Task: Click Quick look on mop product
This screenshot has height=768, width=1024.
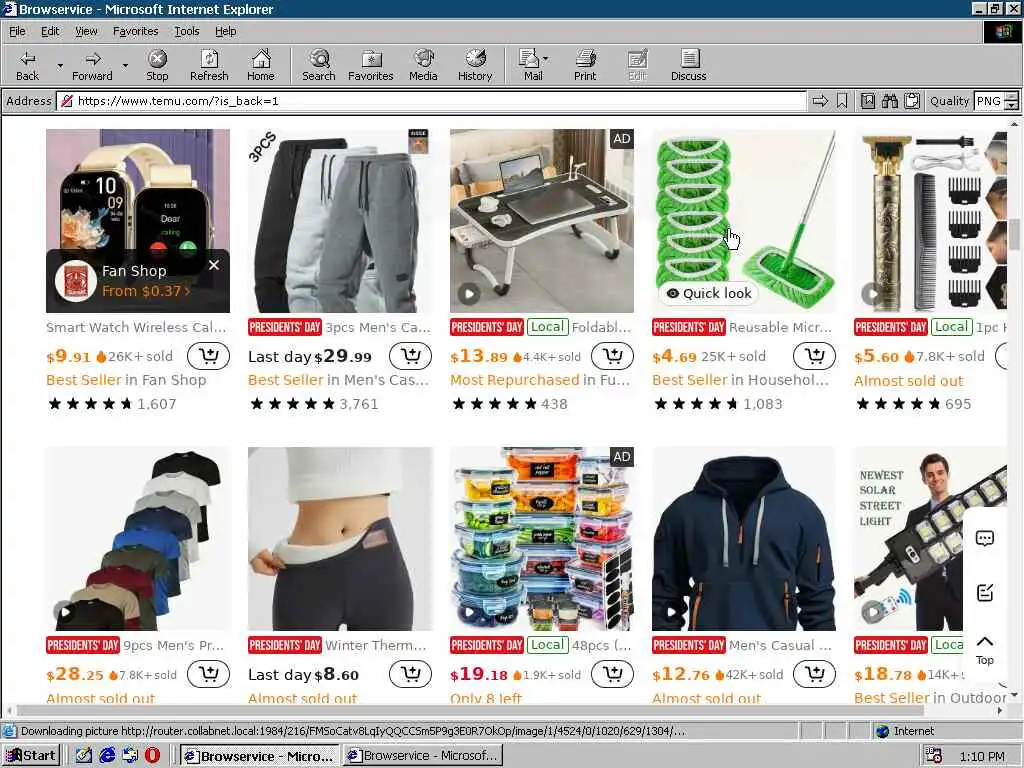Action: click(x=709, y=293)
